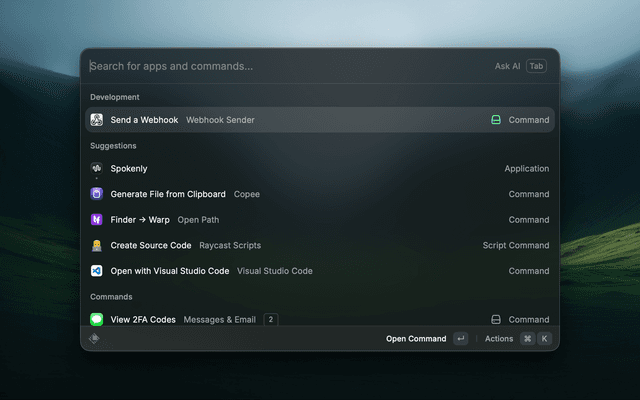The width and height of the screenshot is (640, 400).
Task: Click the Webhook Sender app icon
Action: point(97,120)
